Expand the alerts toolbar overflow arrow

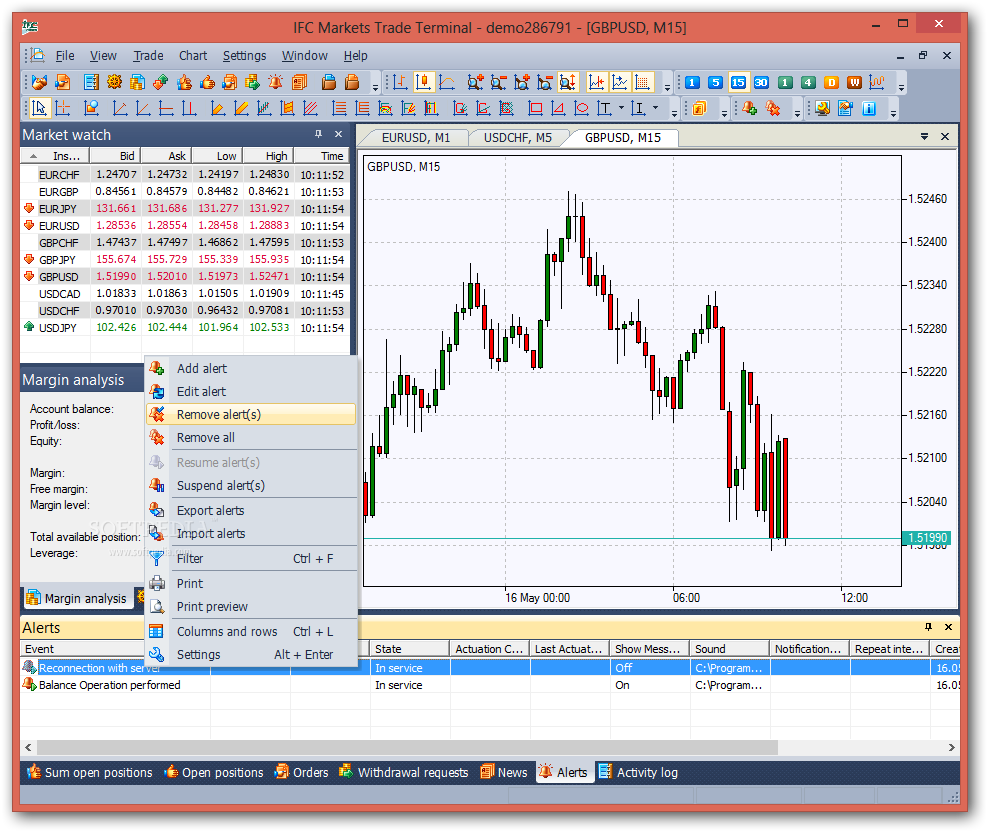(797, 113)
